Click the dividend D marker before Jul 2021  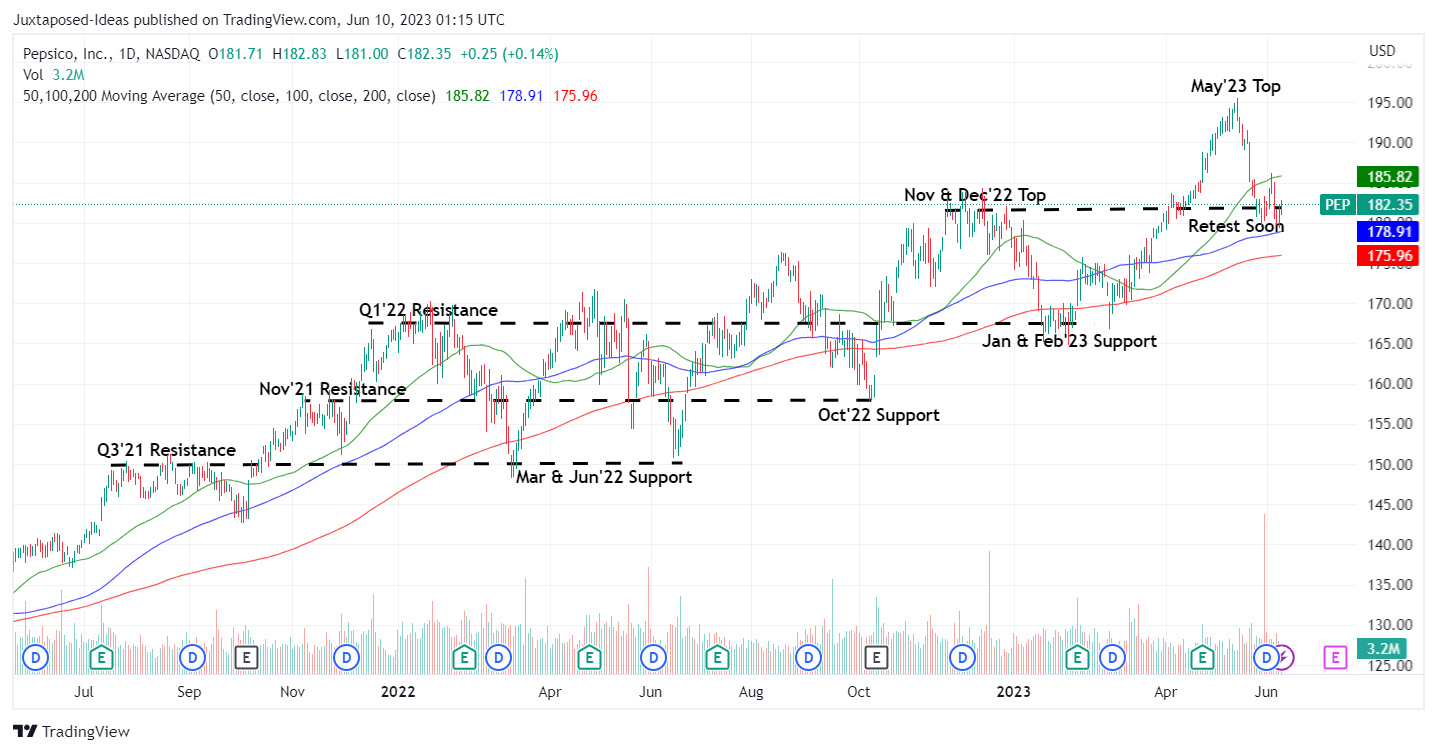tap(36, 657)
